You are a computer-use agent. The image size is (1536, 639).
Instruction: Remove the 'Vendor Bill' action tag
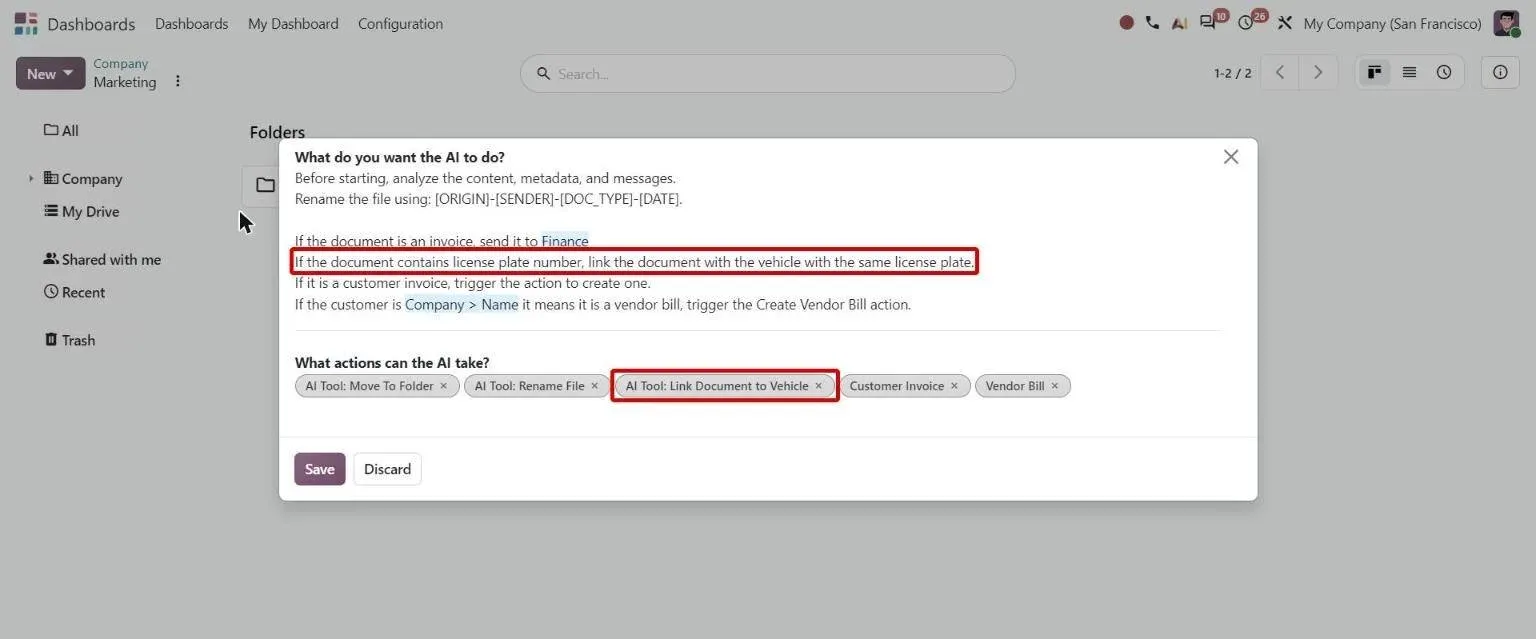click(x=1055, y=386)
